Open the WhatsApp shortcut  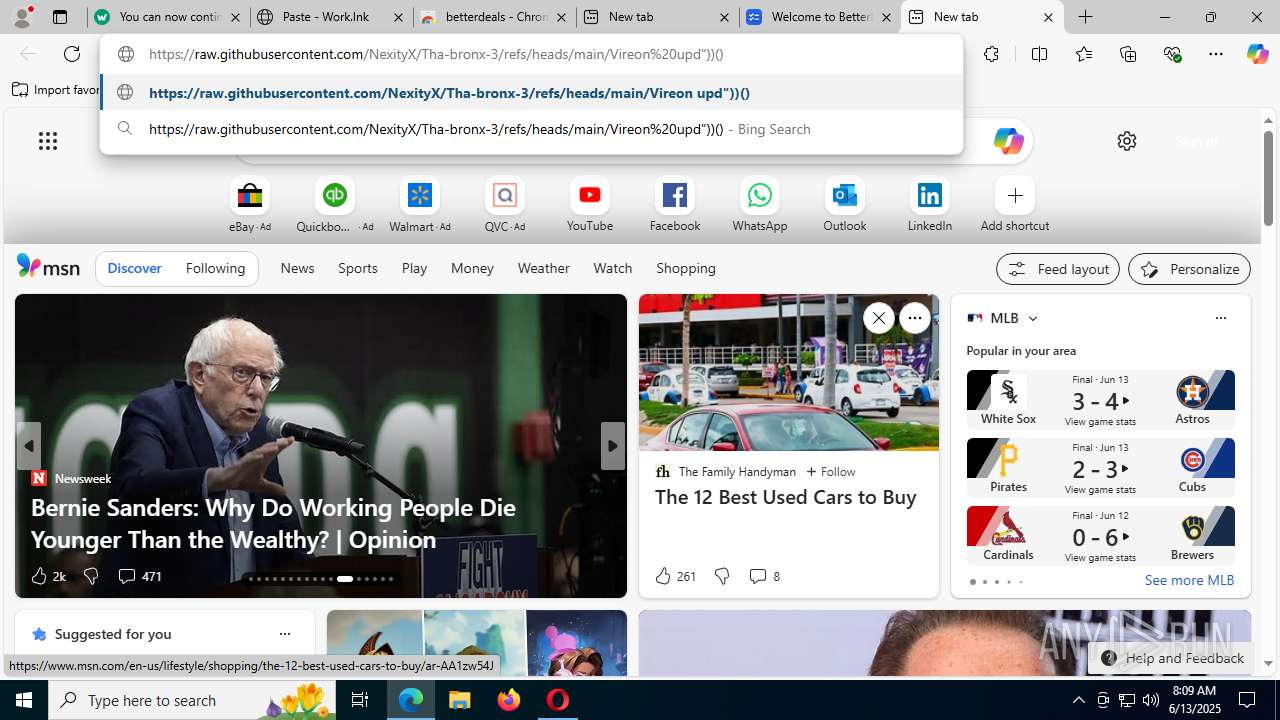[x=760, y=205]
